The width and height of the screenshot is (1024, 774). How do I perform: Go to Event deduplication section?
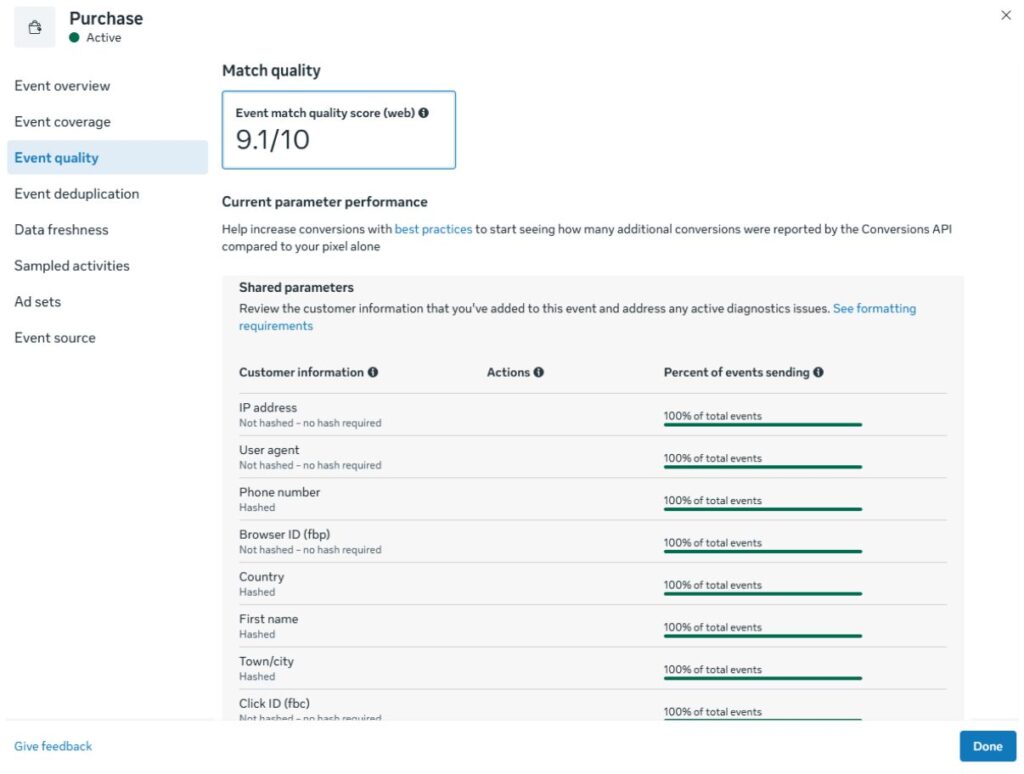76,194
